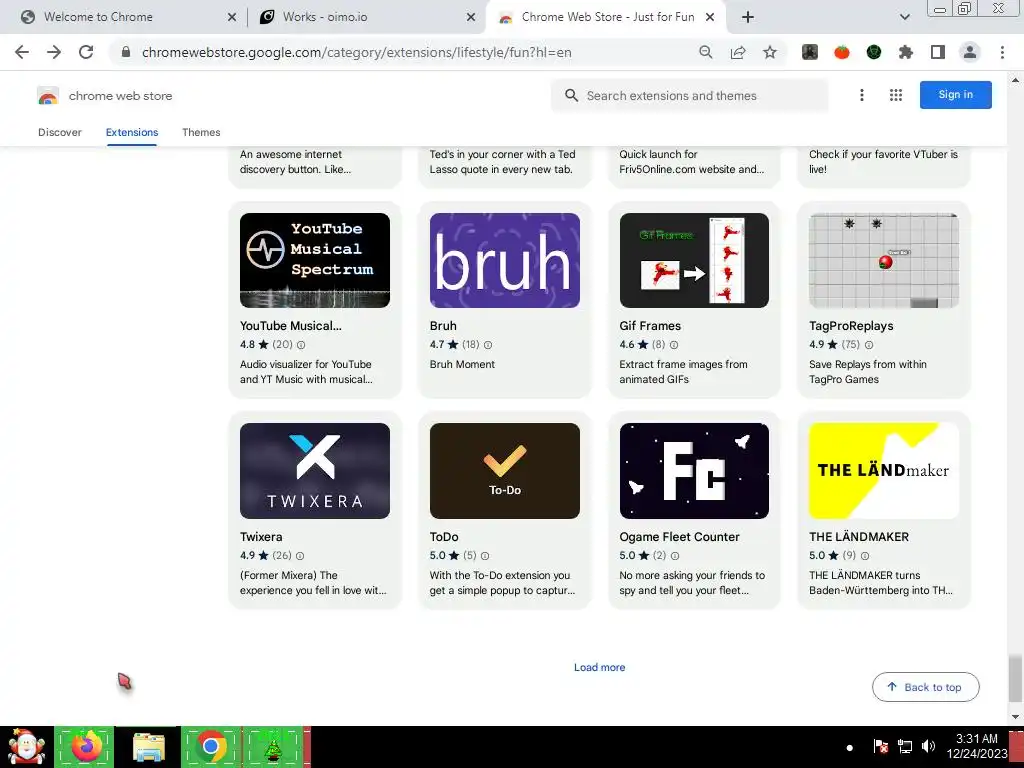The image size is (1024, 768).
Task: Show rating info for ToDo
Action: (485, 556)
